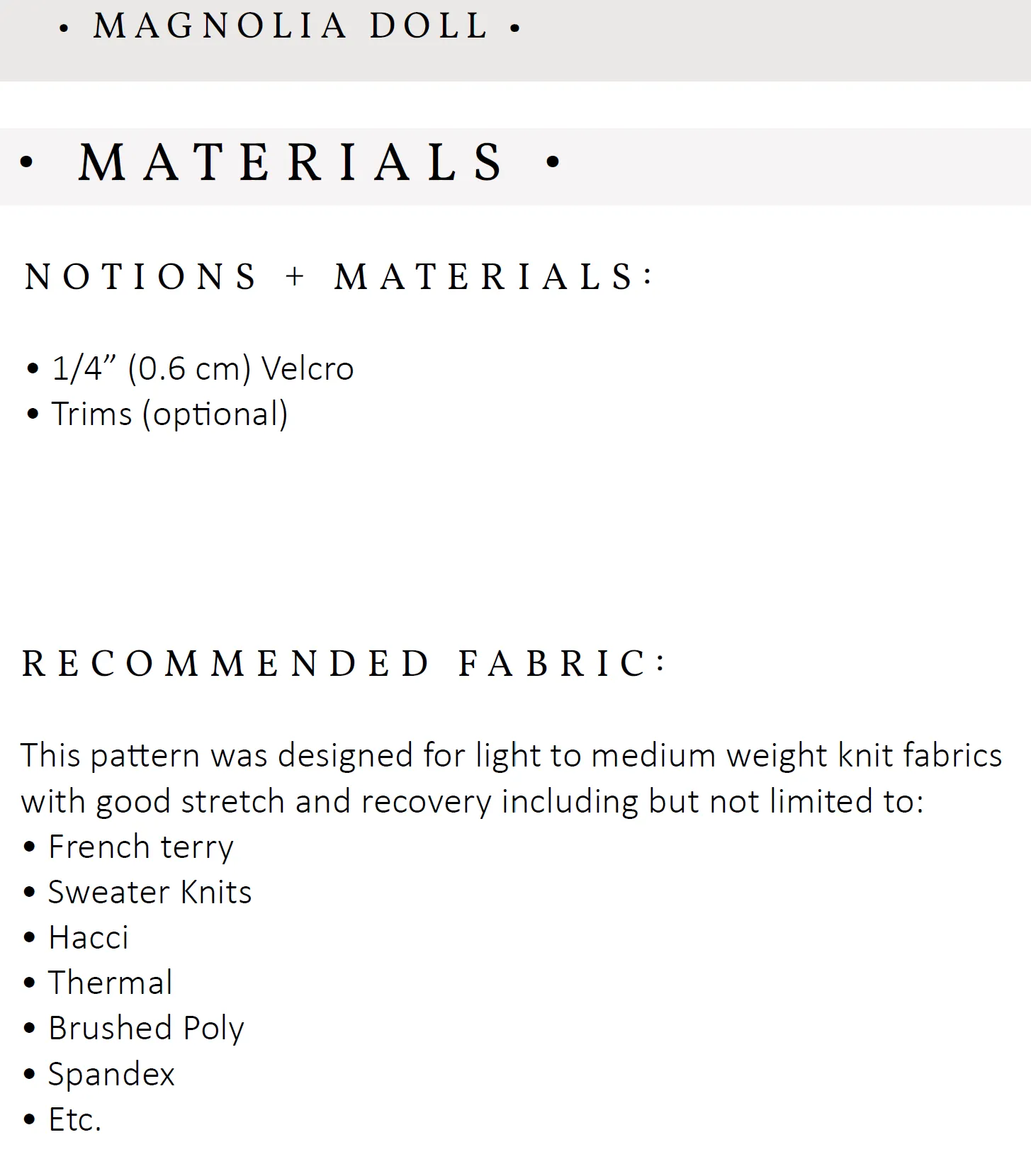Click the 1/4" (0.6 cm) Velcro item
1031x1176 pixels.
(x=203, y=369)
